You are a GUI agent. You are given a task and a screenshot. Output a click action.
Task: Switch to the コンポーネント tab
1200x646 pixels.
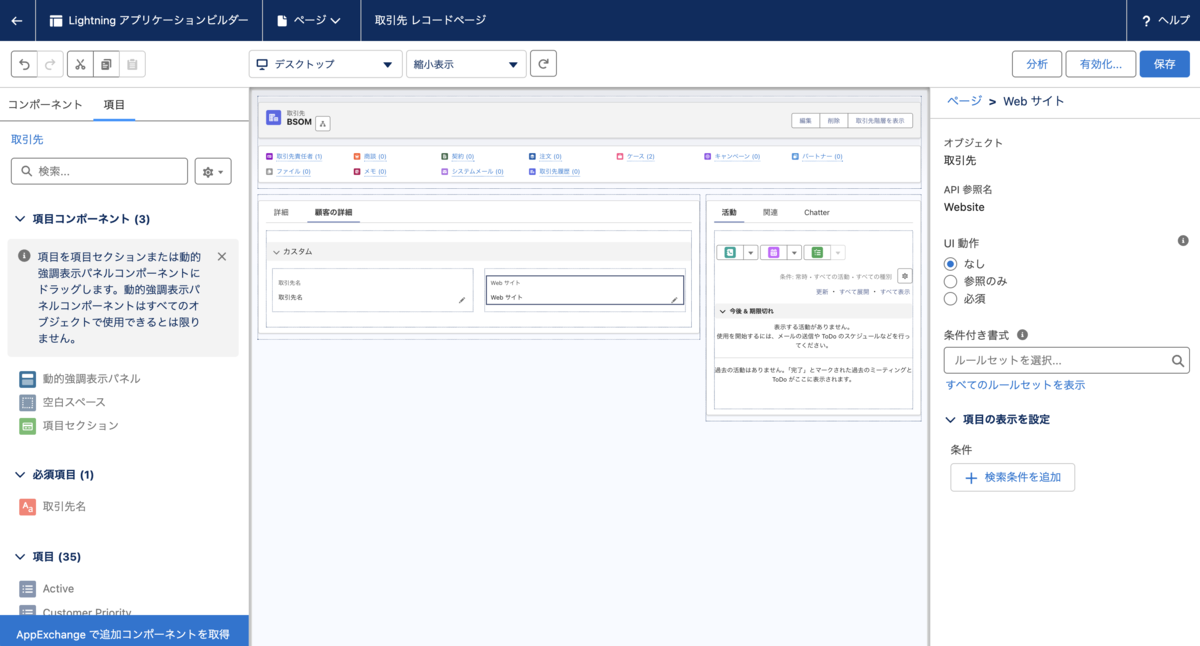point(45,104)
